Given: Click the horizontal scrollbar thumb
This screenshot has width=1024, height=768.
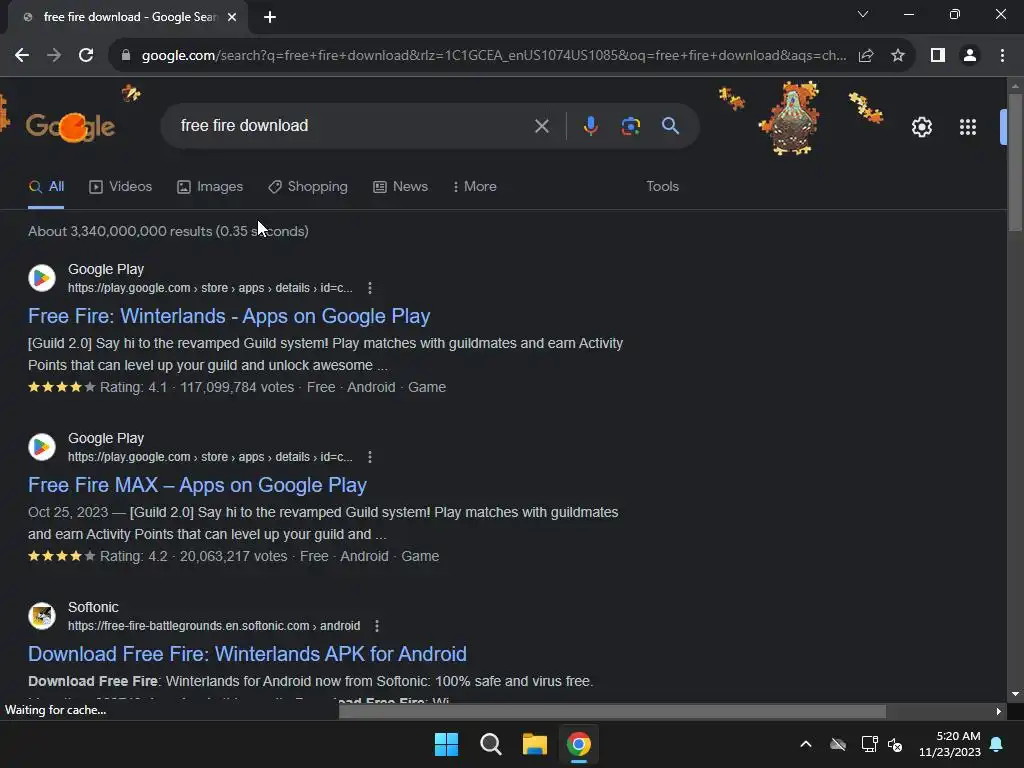Looking at the screenshot, I should coord(612,712).
